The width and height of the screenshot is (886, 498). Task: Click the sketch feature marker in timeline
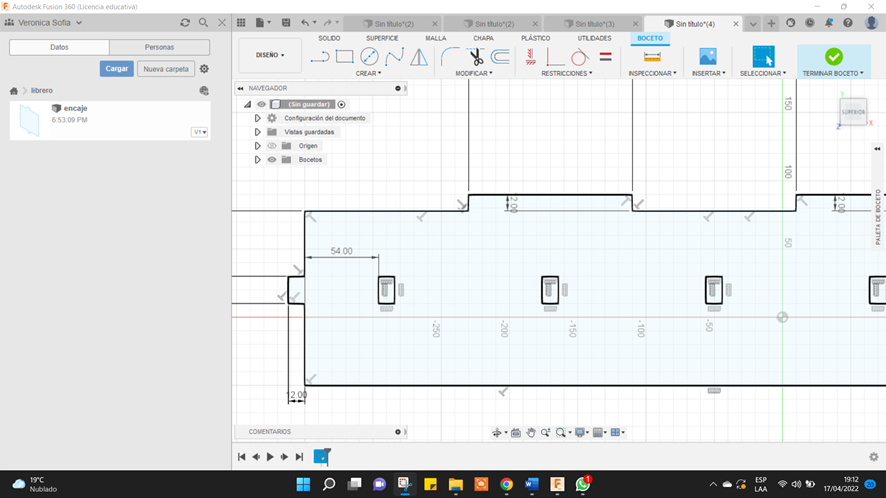(321, 456)
